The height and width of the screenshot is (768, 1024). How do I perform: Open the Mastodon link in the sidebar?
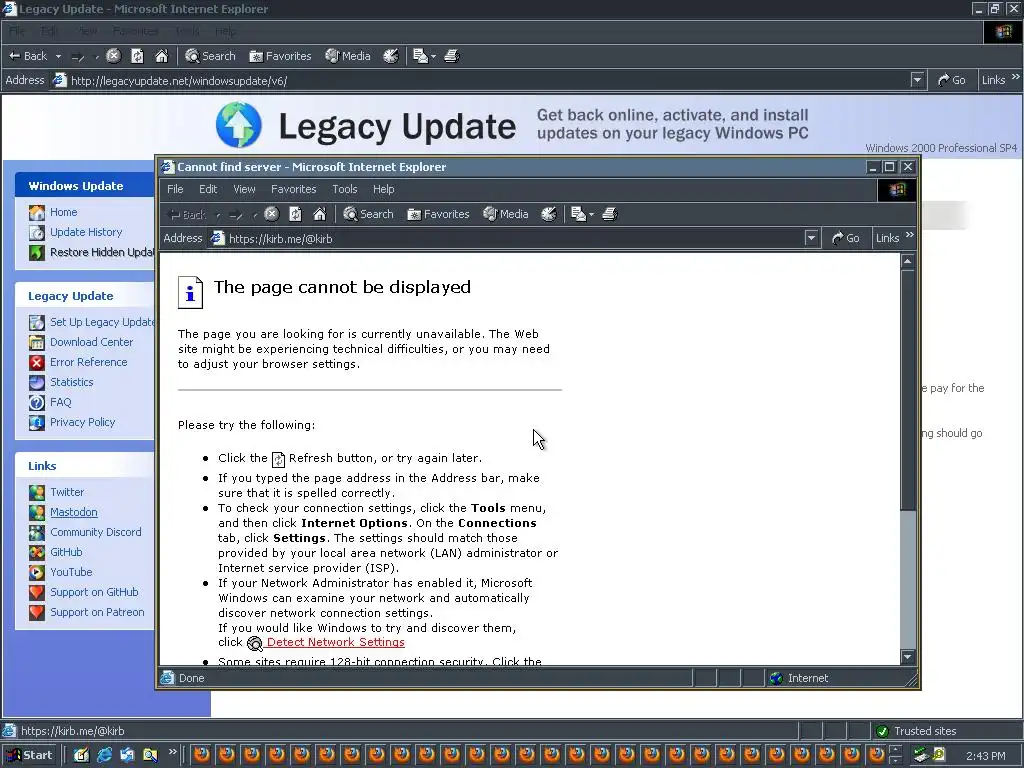pyautogui.click(x=74, y=513)
